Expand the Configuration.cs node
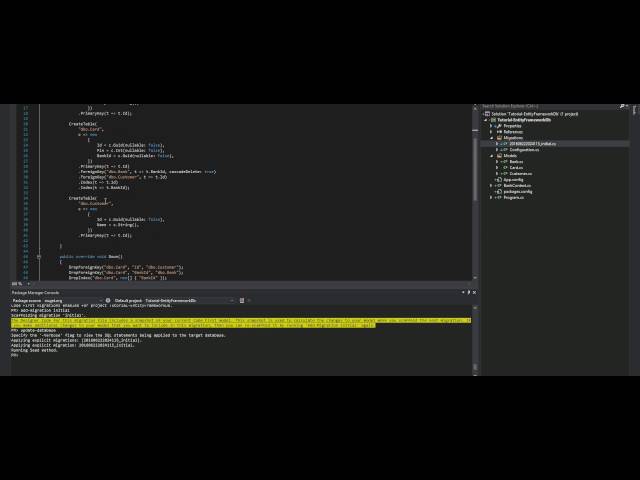This screenshot has width=640, height=480. (497, 150)
